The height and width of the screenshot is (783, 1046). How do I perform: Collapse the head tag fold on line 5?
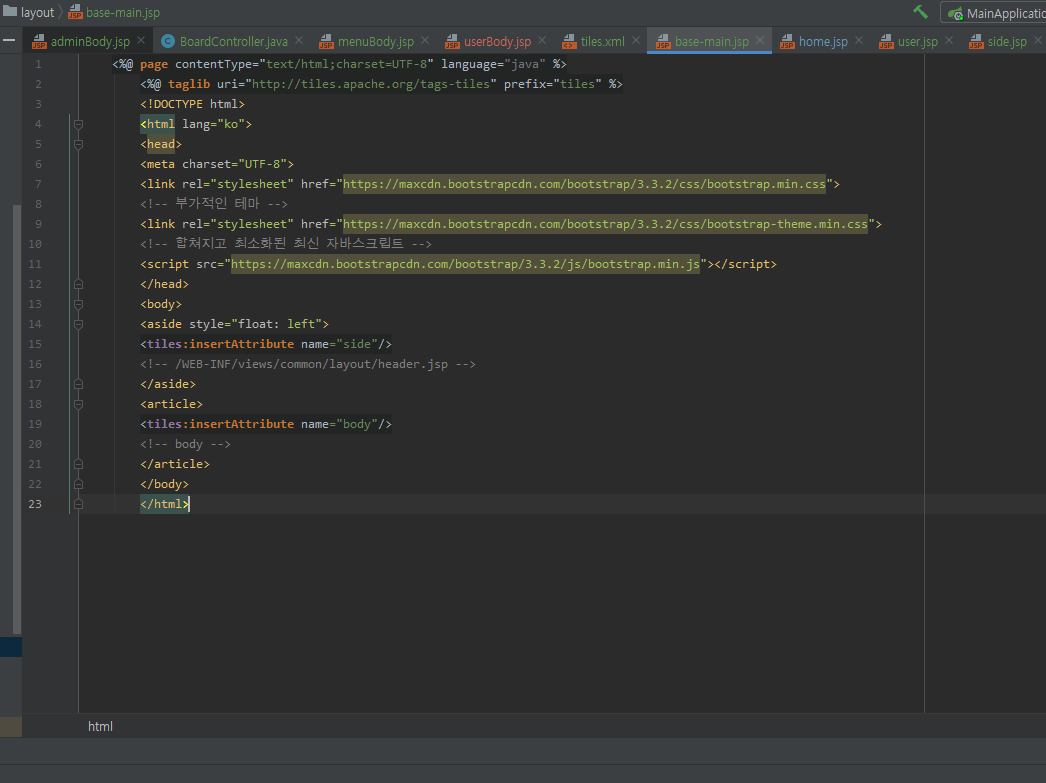coord(78,144)
